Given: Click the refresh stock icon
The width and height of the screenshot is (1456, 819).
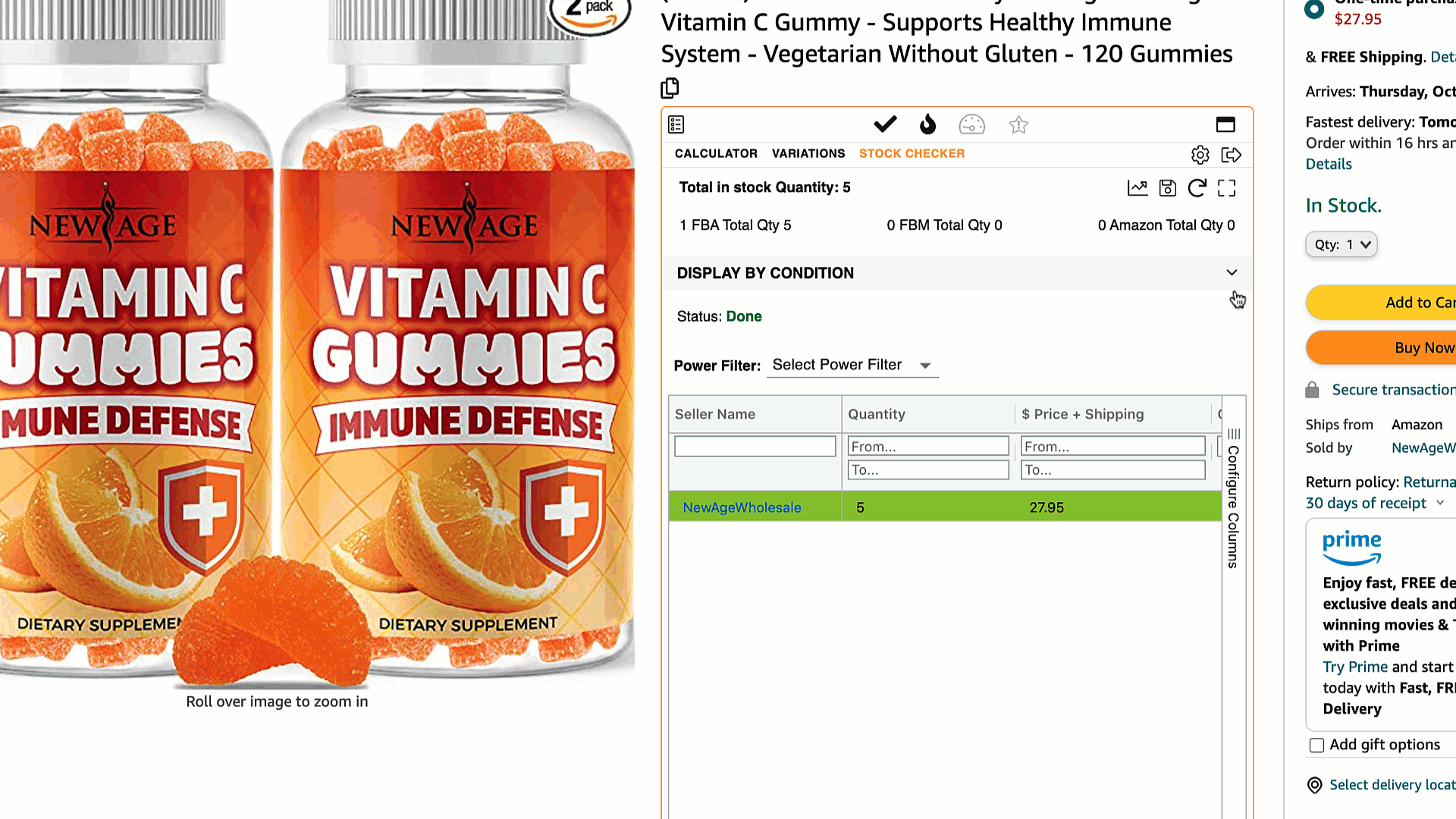Looking at the screenshot, I should (1197, 188).
